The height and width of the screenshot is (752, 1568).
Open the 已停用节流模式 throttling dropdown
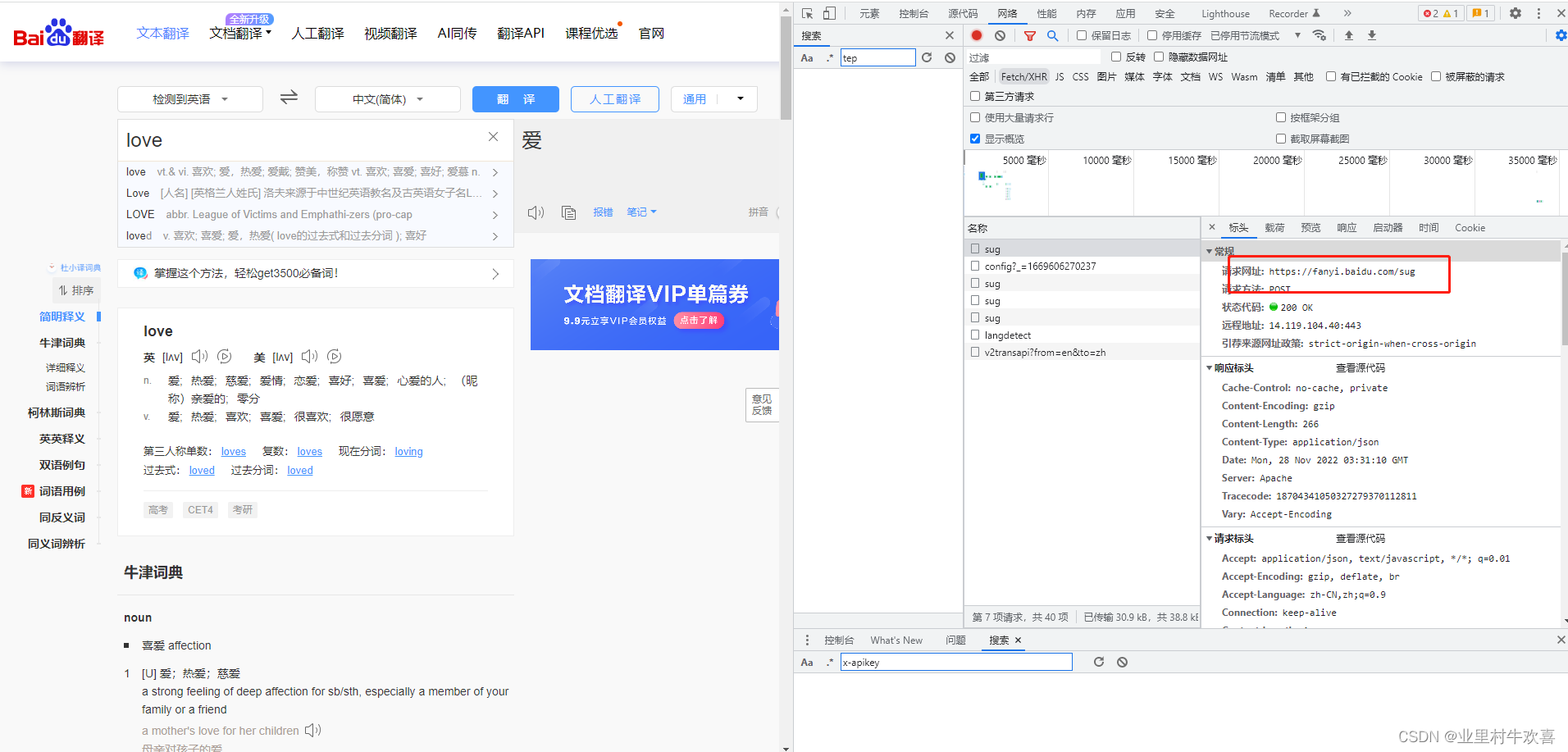pyautogui.click(x=1256, y=35)
